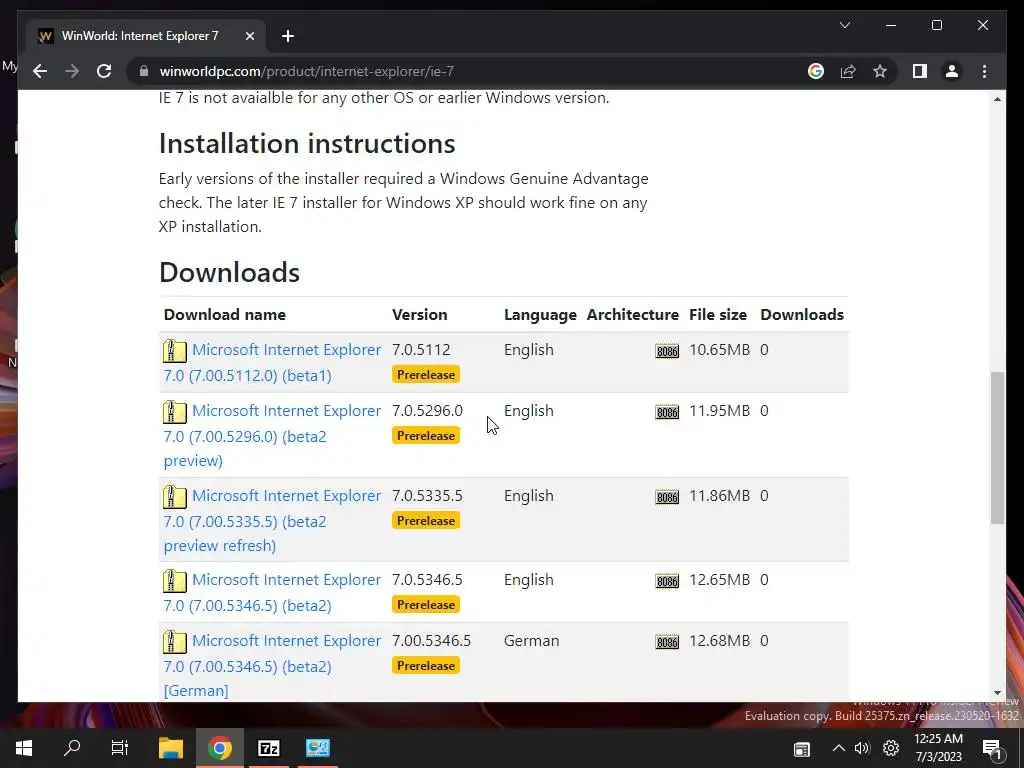The width and height of the screenshot is (1024, 768).
Task: Click the File size column header
Action: [x=718, y=315]
